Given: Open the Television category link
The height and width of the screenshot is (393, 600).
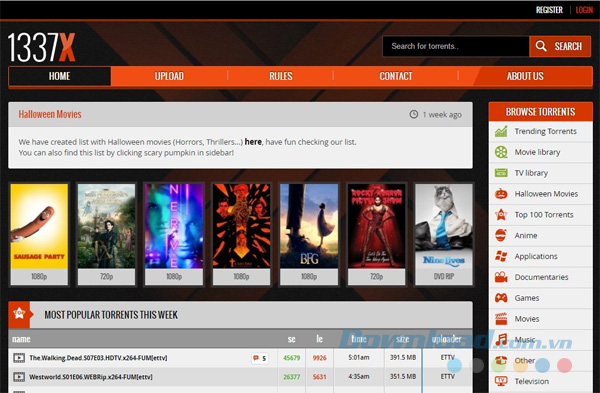Looking at the screenshot, I should tap(532, 381).
